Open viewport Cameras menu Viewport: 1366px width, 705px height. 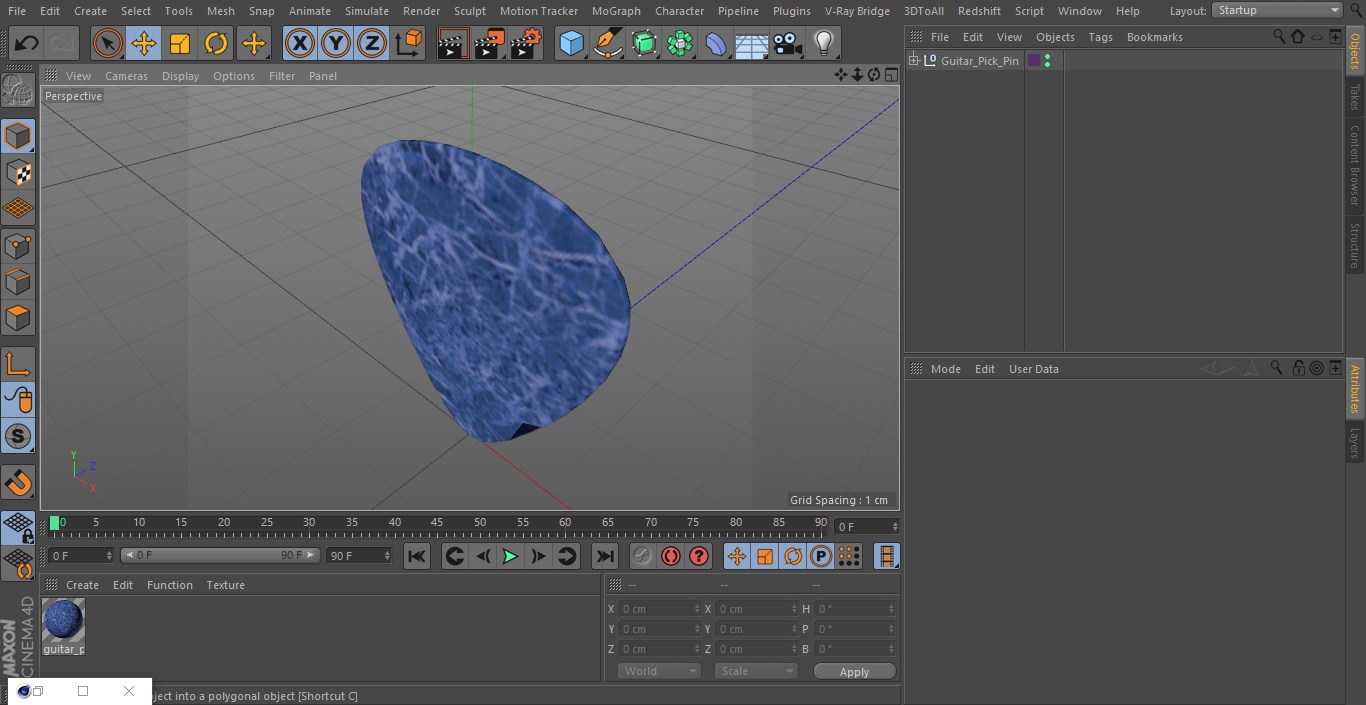coord(126,76)
